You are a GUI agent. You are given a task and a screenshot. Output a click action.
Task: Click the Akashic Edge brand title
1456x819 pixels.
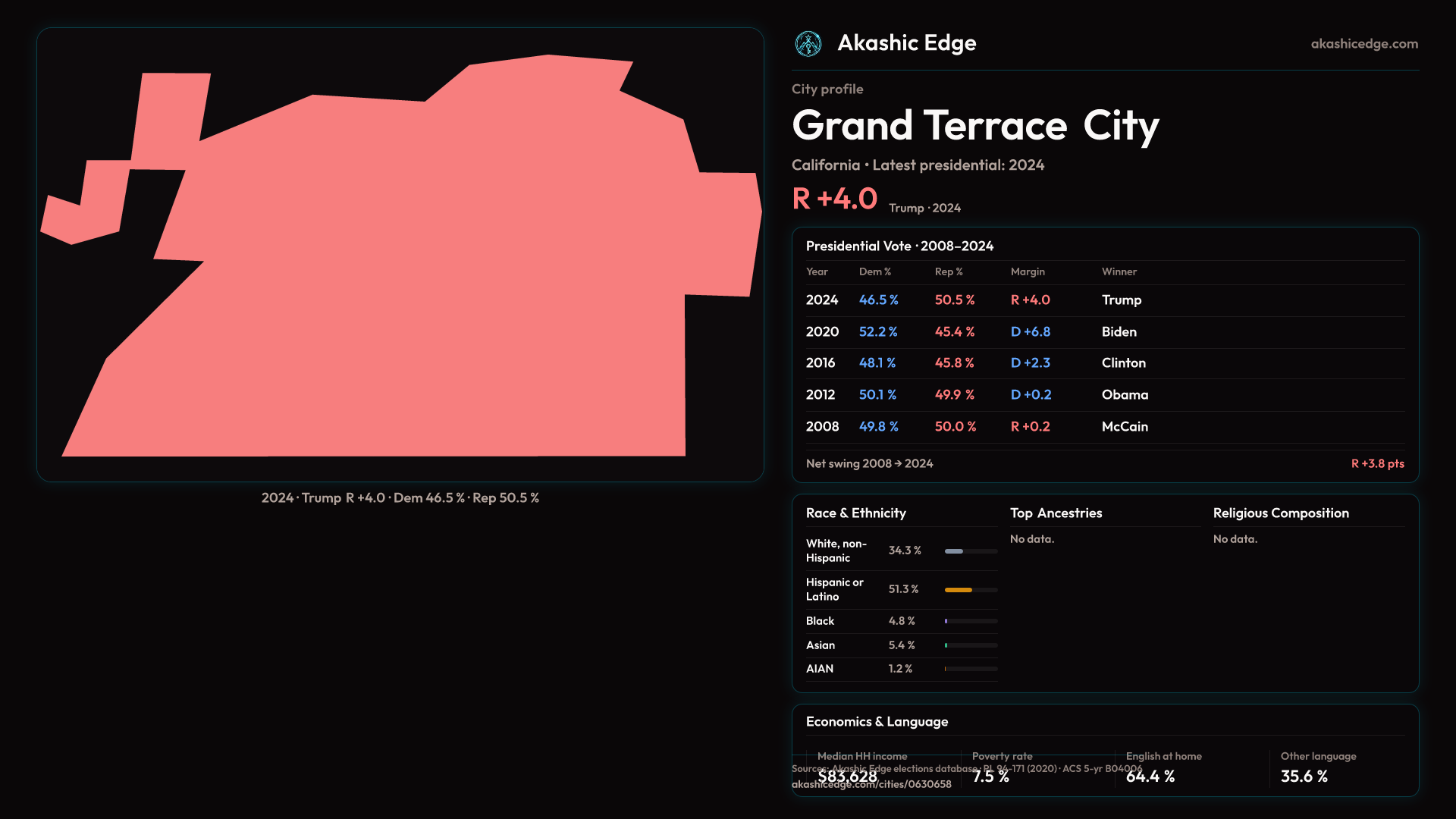pyautogui.click(x=906, y=43)
